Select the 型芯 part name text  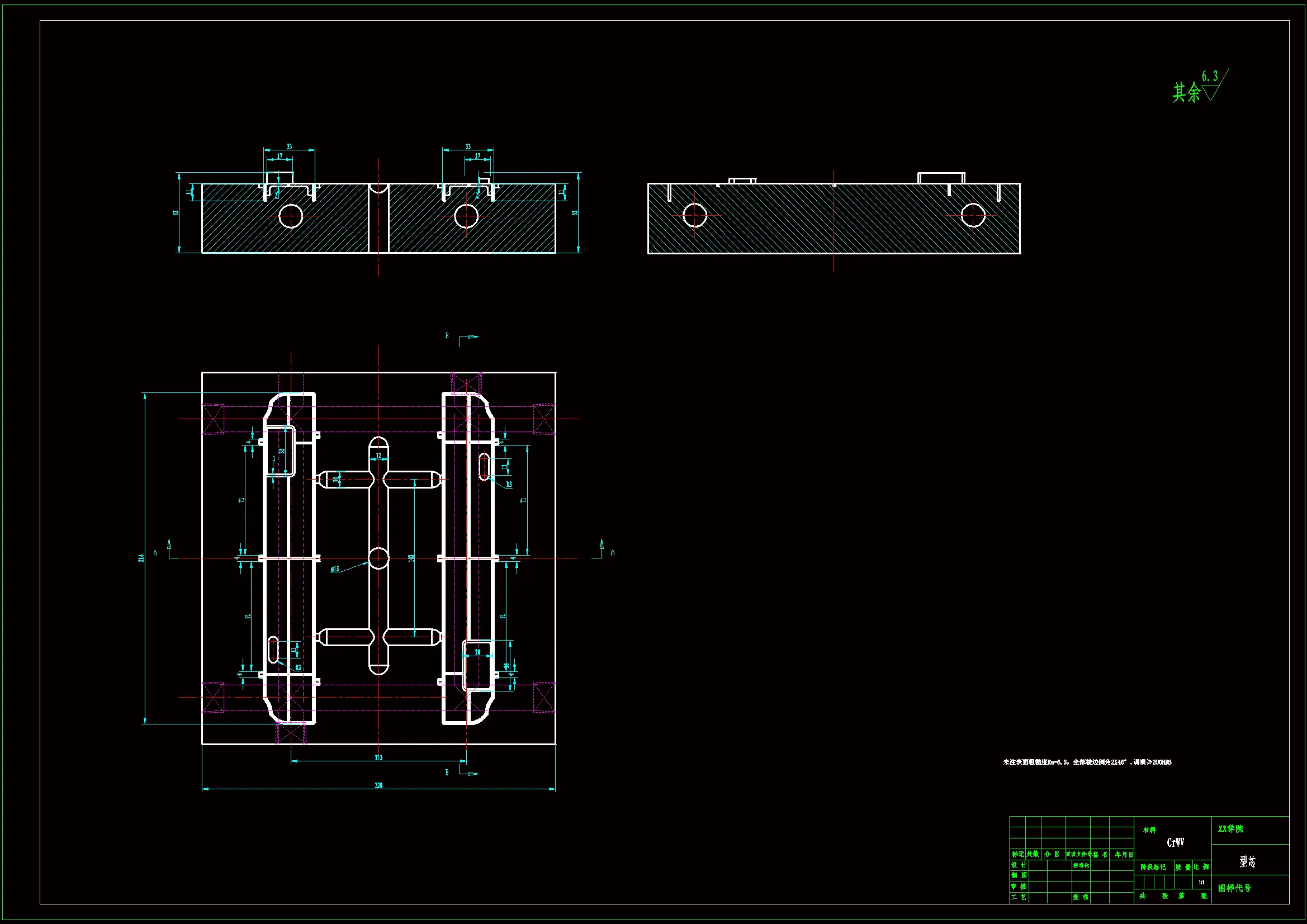pos(1248,861)
